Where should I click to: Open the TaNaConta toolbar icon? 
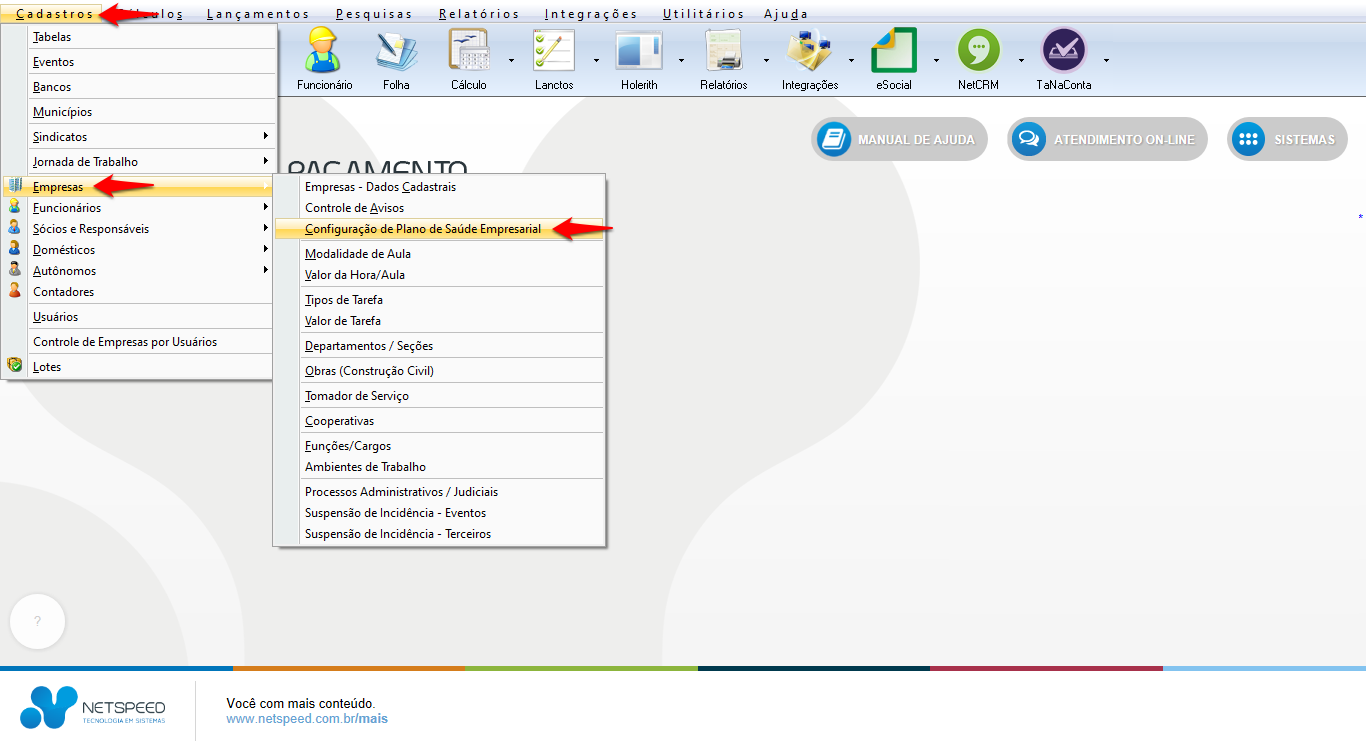[1063, 58]
